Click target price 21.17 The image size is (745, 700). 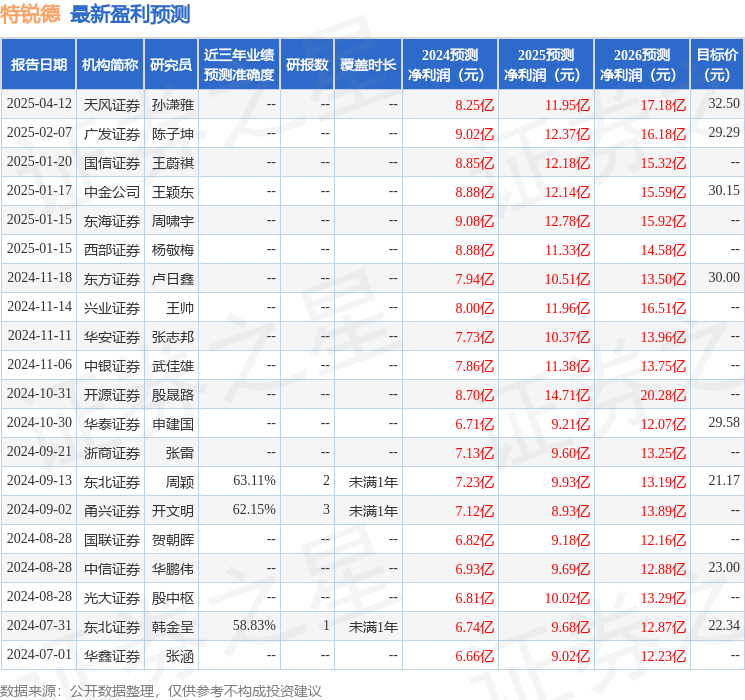point(724,480)
